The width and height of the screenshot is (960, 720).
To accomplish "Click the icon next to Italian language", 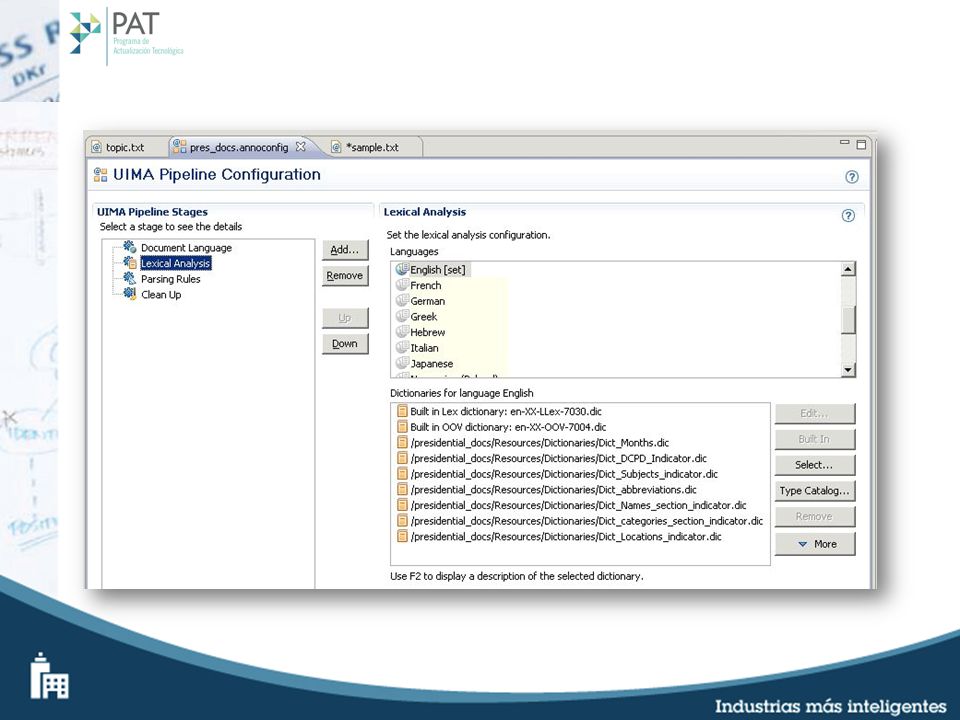I will tap(402, 347).
